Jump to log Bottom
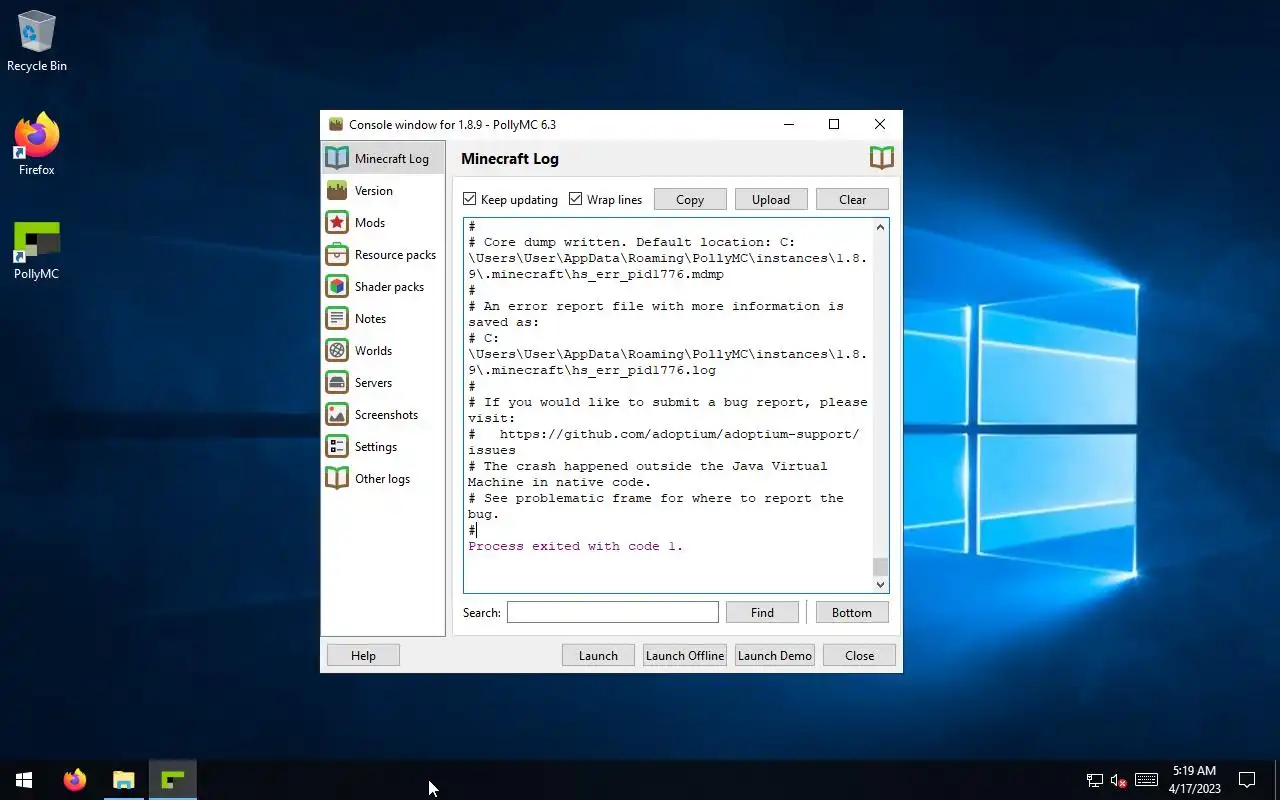The image size is (1280, 800). click(x=852, y=612)
